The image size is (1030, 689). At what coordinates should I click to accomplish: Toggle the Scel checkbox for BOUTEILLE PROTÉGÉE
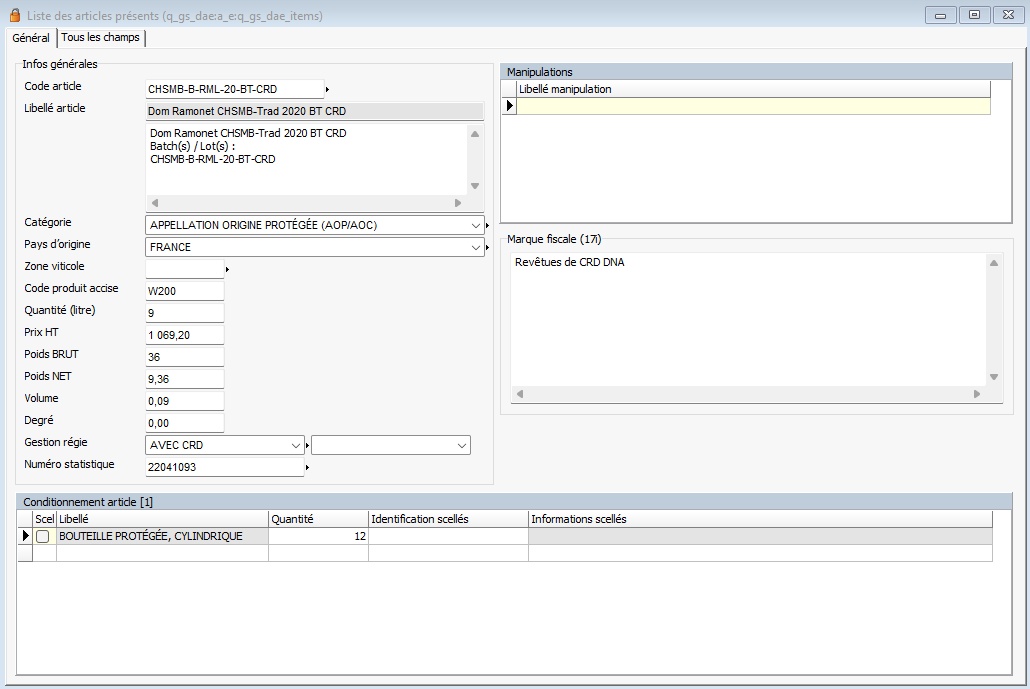coord(43,537)
